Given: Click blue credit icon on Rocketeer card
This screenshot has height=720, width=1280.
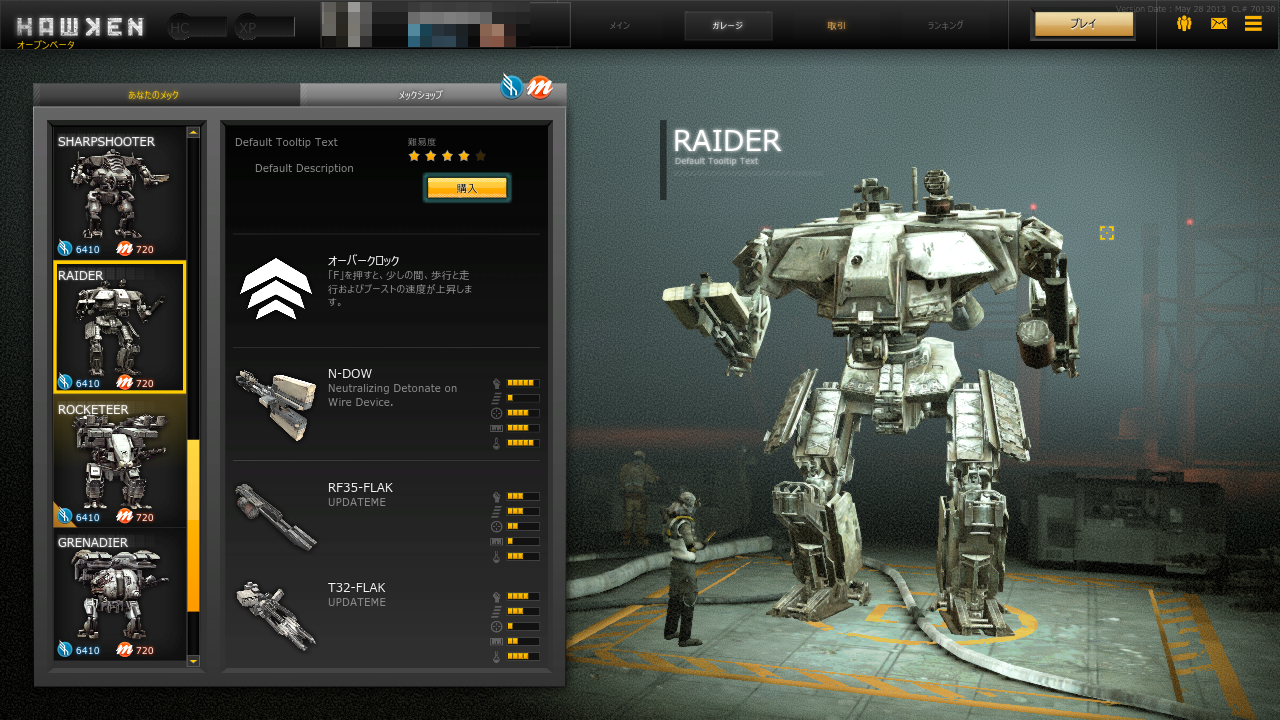Looking at the screenshot, I should point(65,516).
